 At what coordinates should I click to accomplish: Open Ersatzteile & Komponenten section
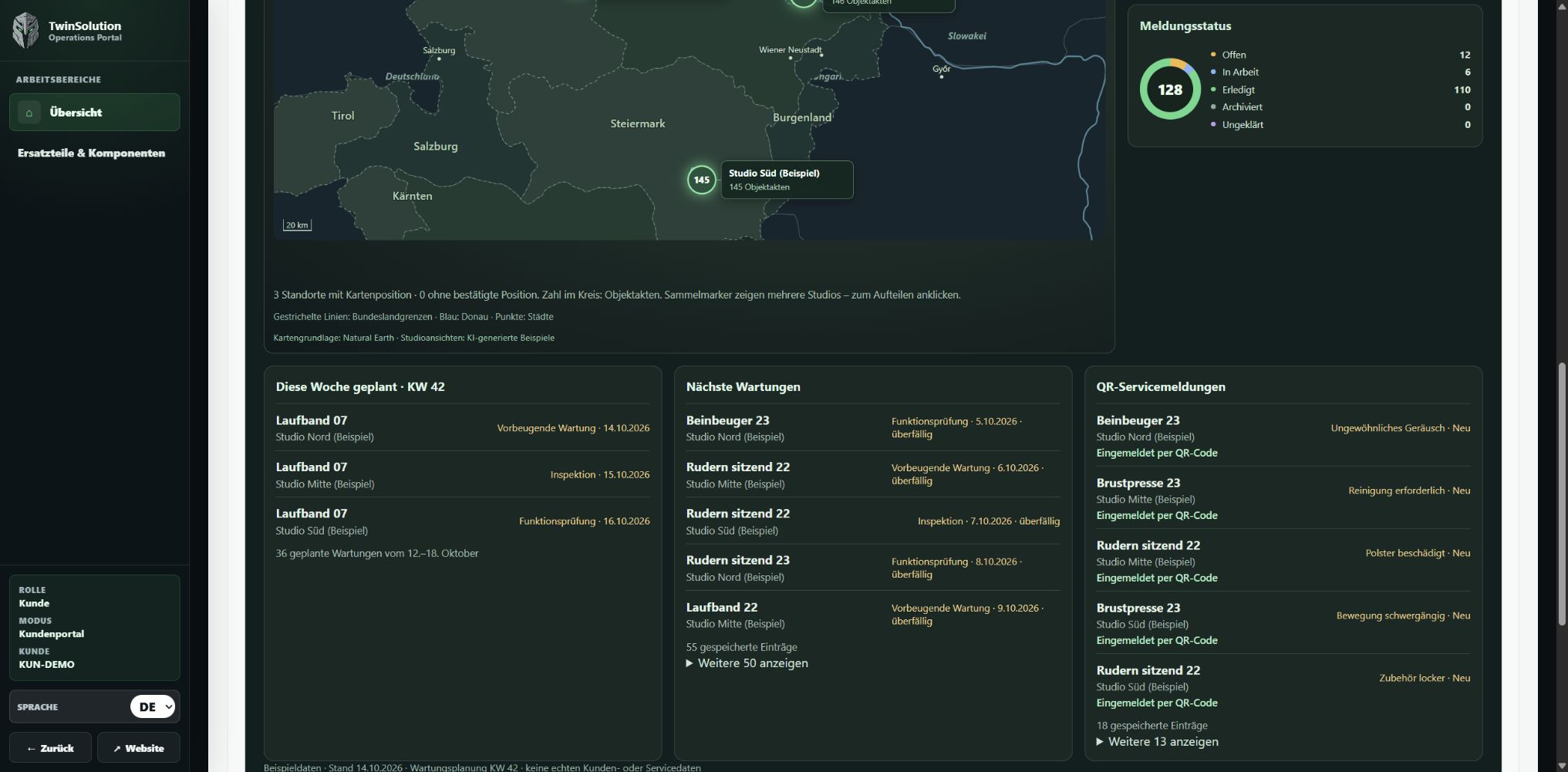coord(91,153)
